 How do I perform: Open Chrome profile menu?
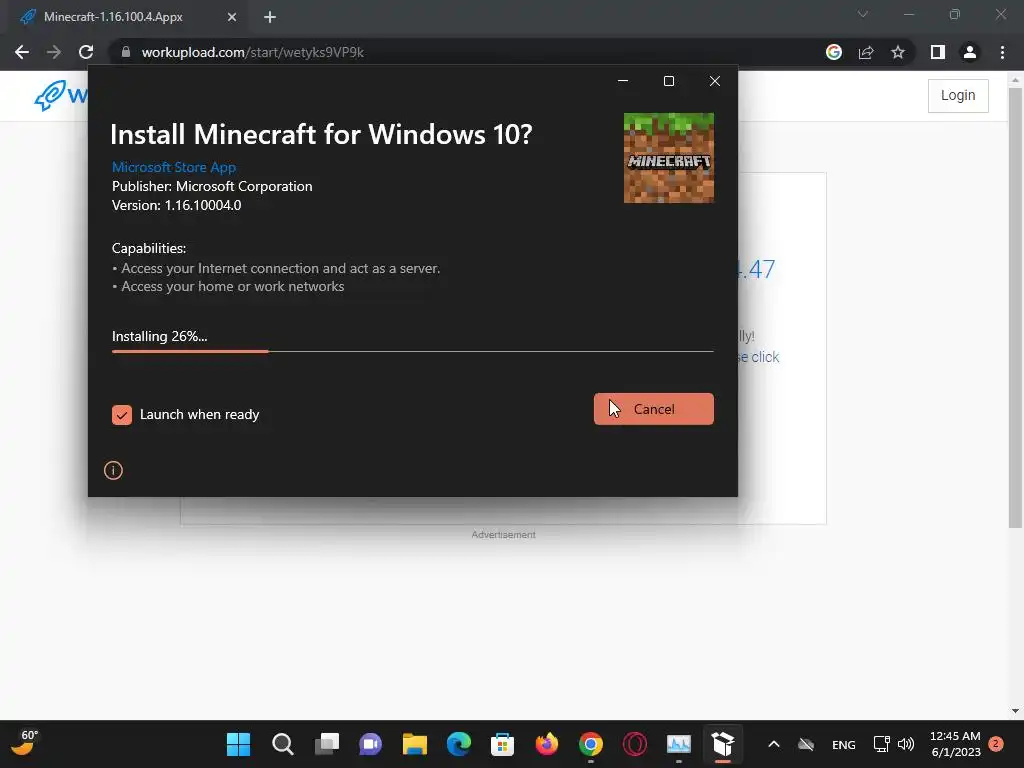970,52
